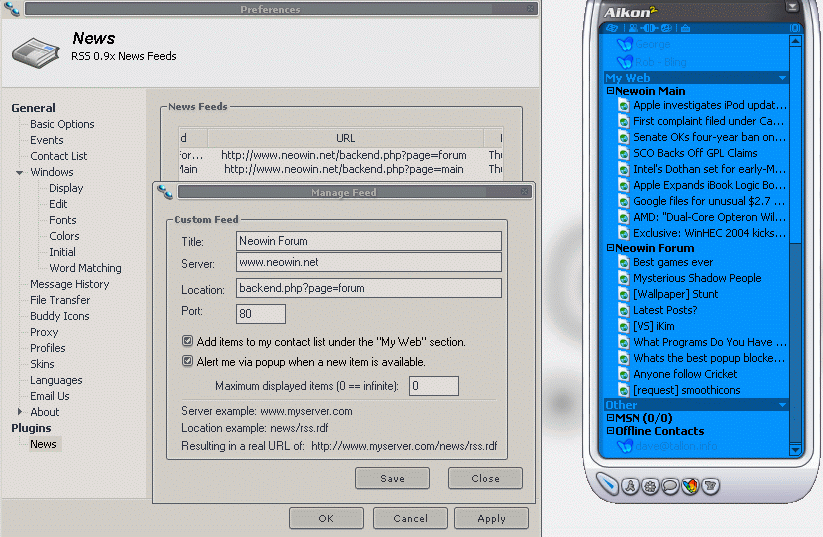Open '[Wallpaper] Stunt' forum item
This screenshot has height=537, width=823.
(676, 294)
